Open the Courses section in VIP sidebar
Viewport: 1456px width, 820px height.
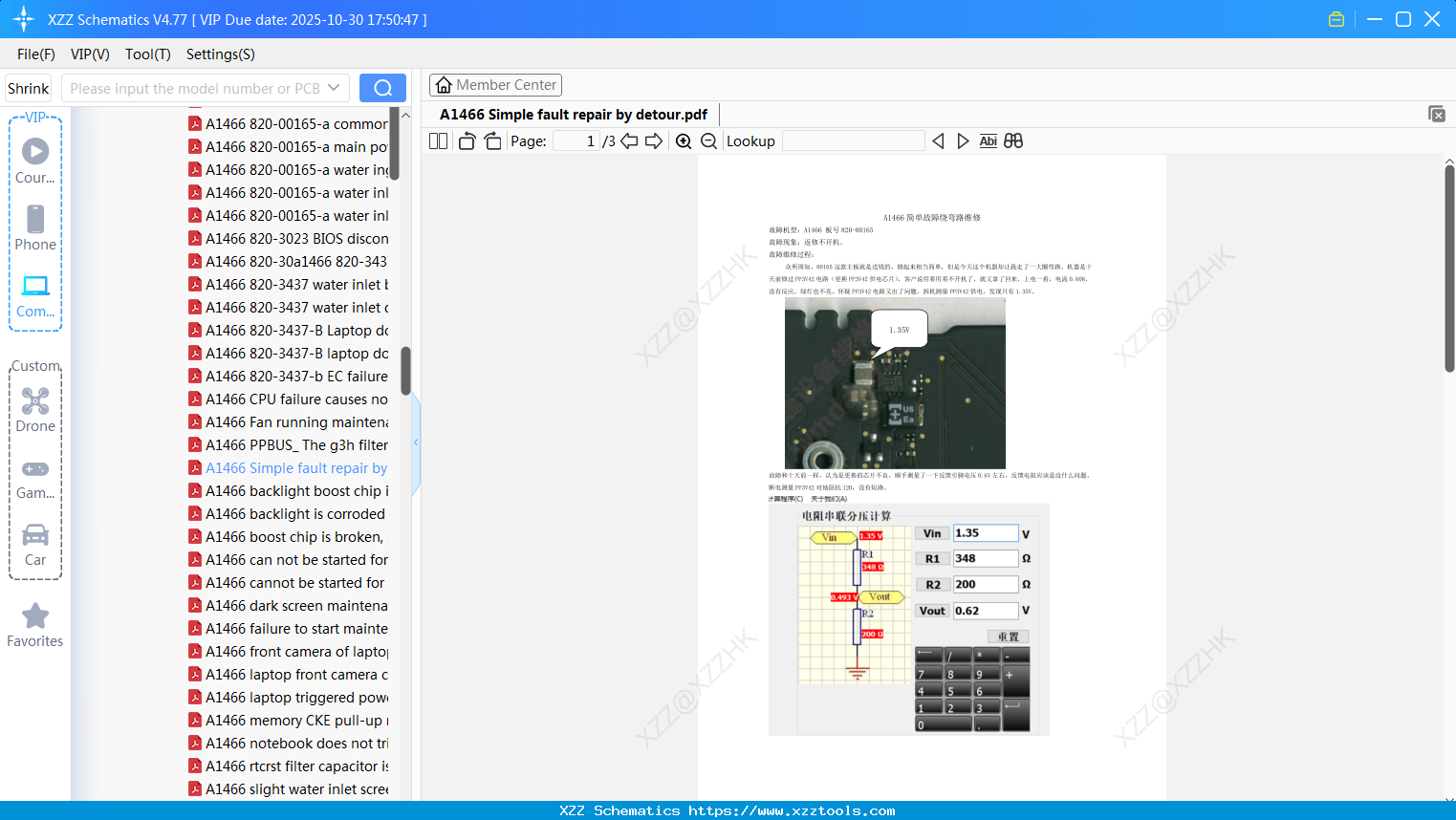click(35, 161)
